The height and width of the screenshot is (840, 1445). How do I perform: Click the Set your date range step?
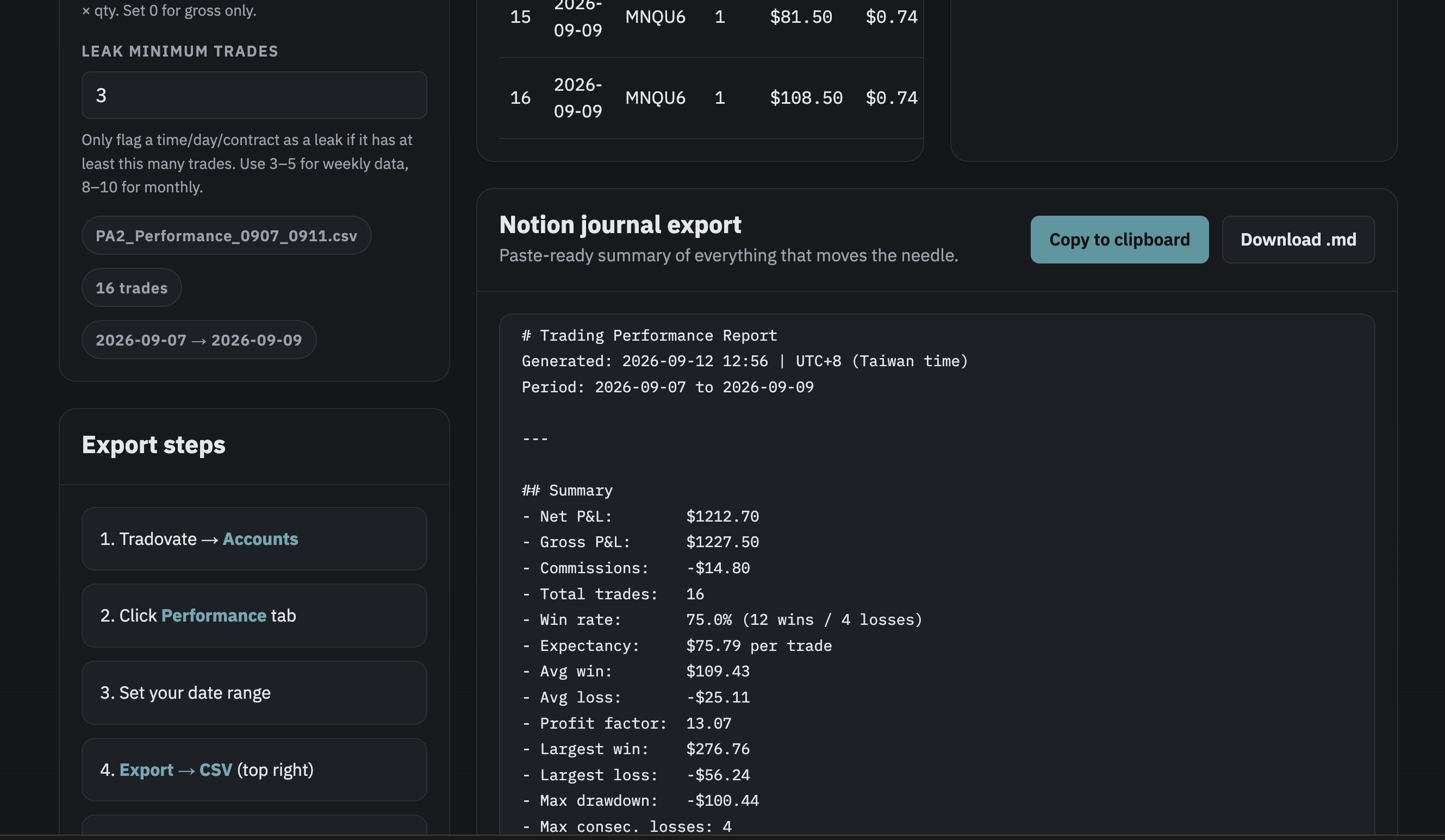point(254,693)
